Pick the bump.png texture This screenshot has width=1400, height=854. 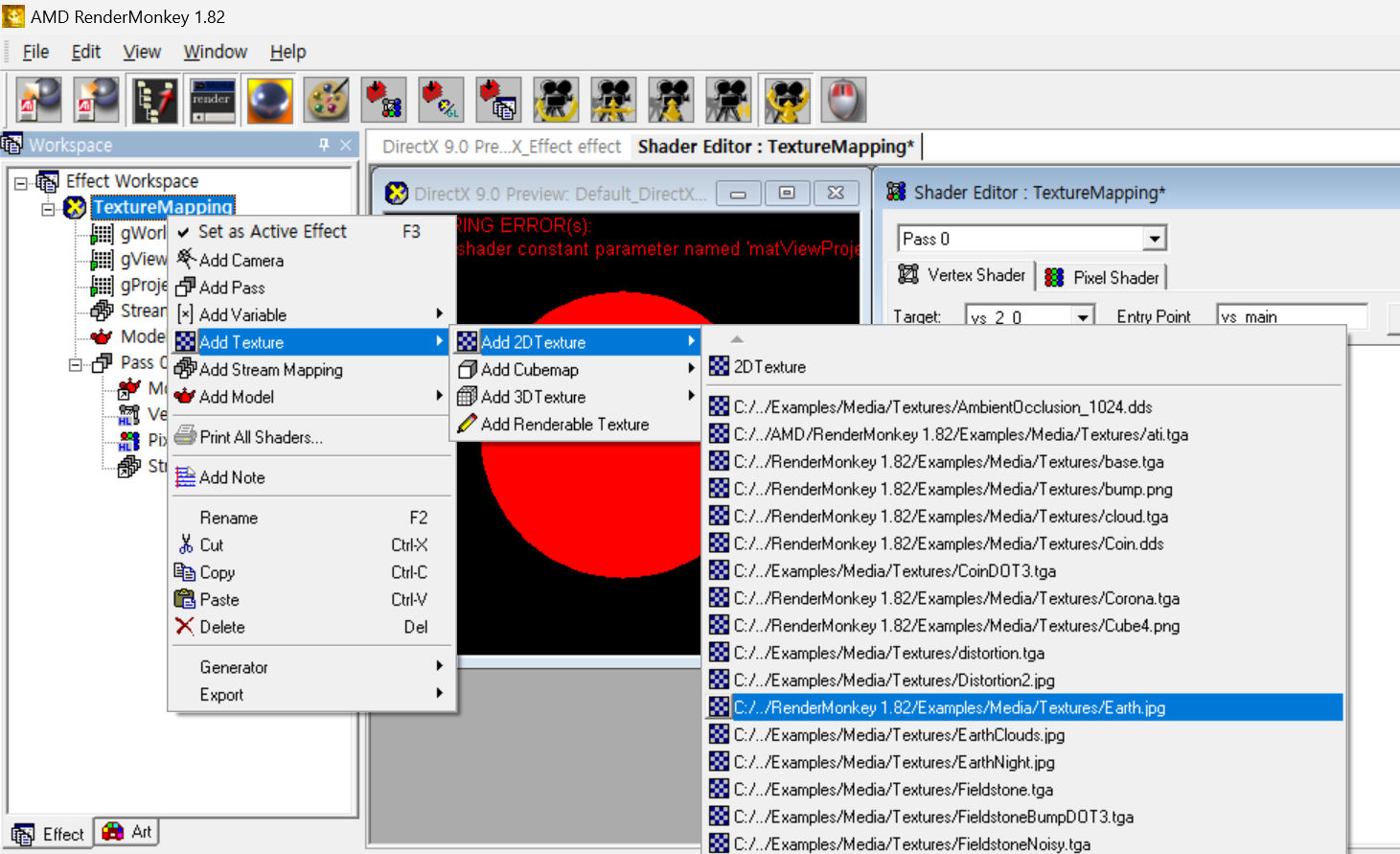pos(1024,489)
